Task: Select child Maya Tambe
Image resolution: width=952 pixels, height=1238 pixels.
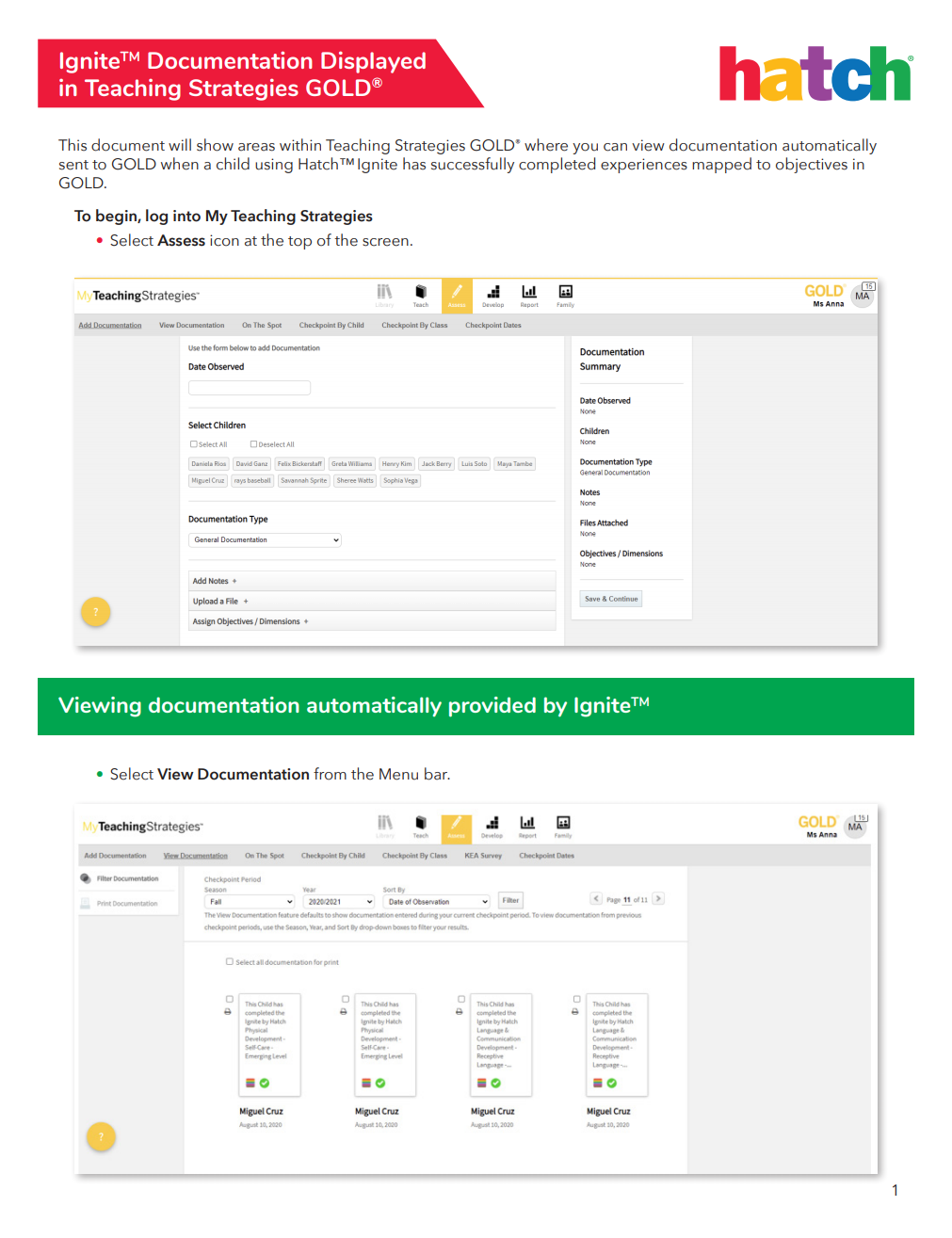Action: coord(515,464)
